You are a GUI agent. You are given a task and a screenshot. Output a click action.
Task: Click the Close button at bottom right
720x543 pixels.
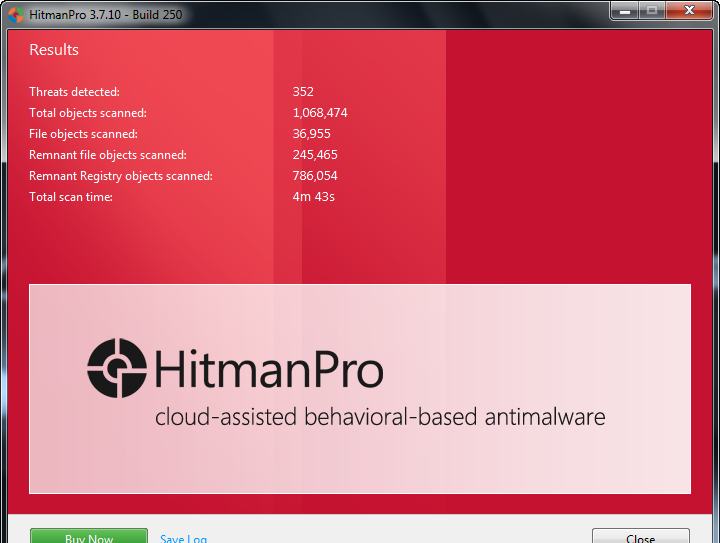click(x=640, y=536)
